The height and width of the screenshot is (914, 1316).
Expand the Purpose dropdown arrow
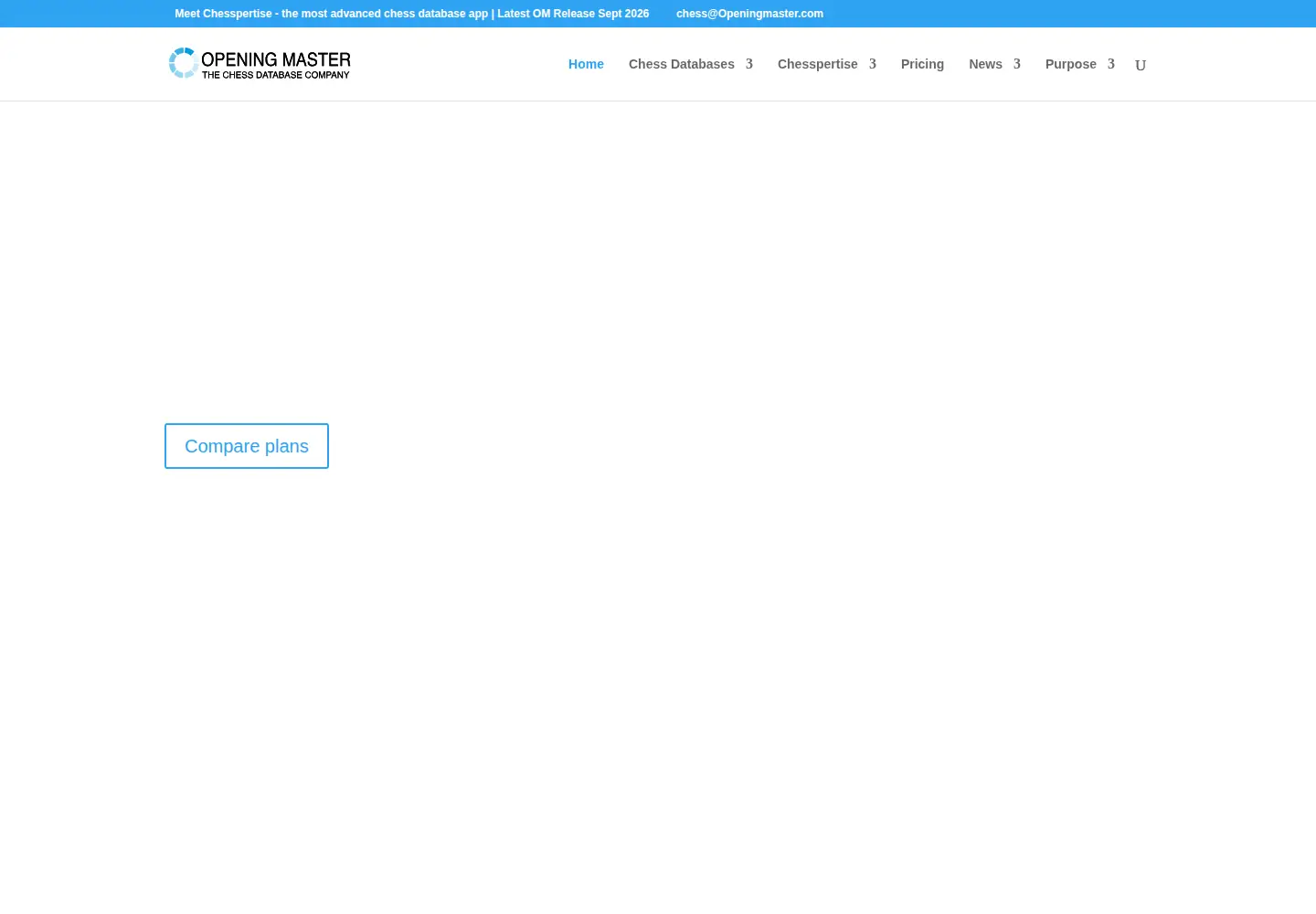click(1111, 64)
